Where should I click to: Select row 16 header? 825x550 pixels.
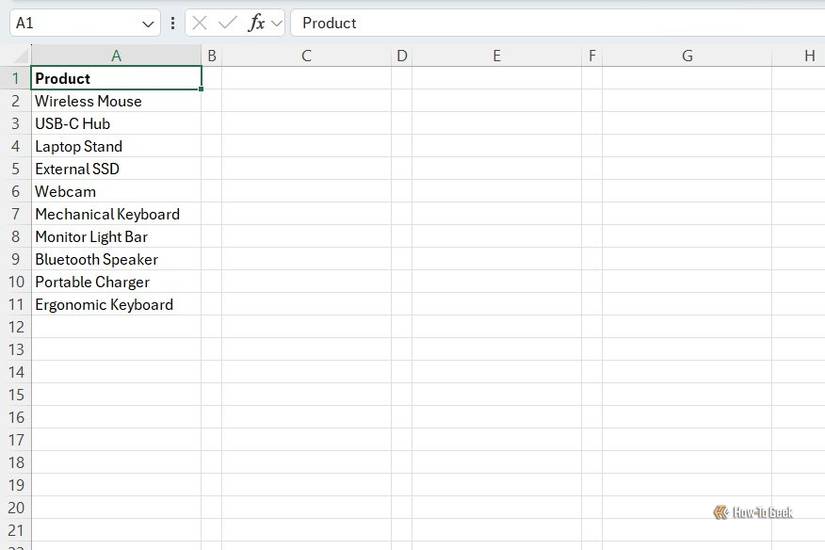[x=16, y=417]
